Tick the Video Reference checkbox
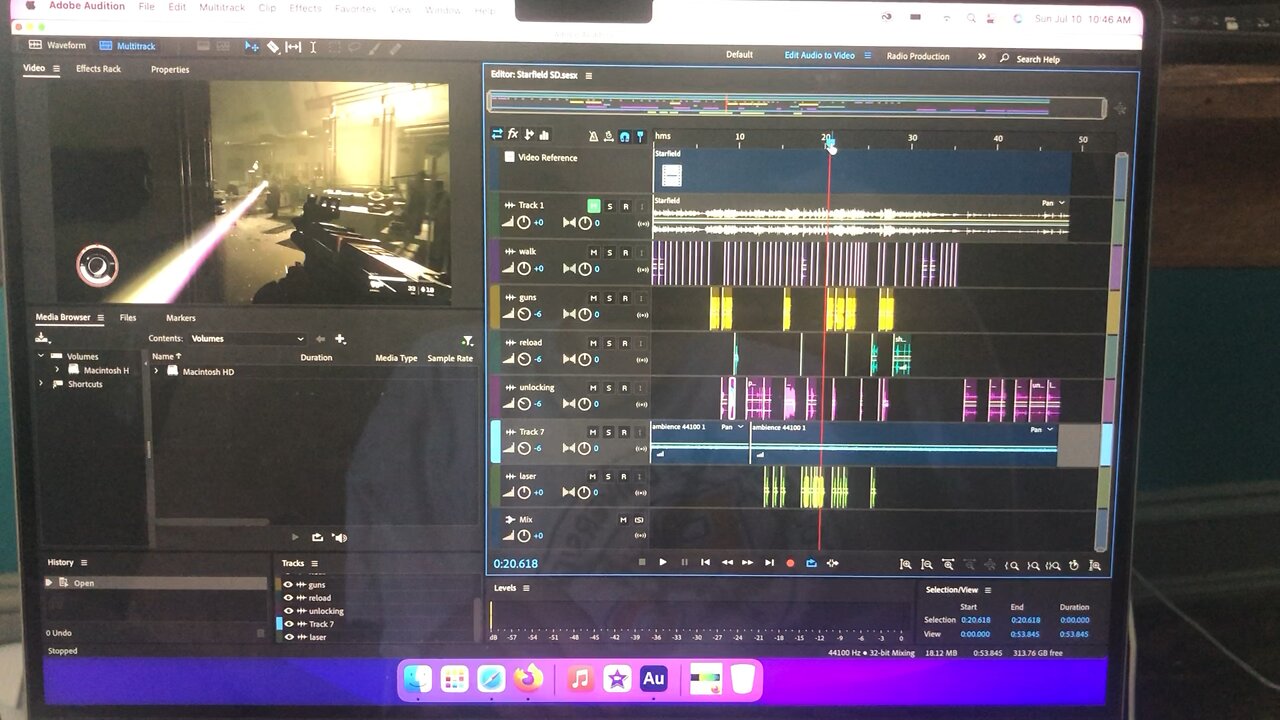 coord(509,157)
